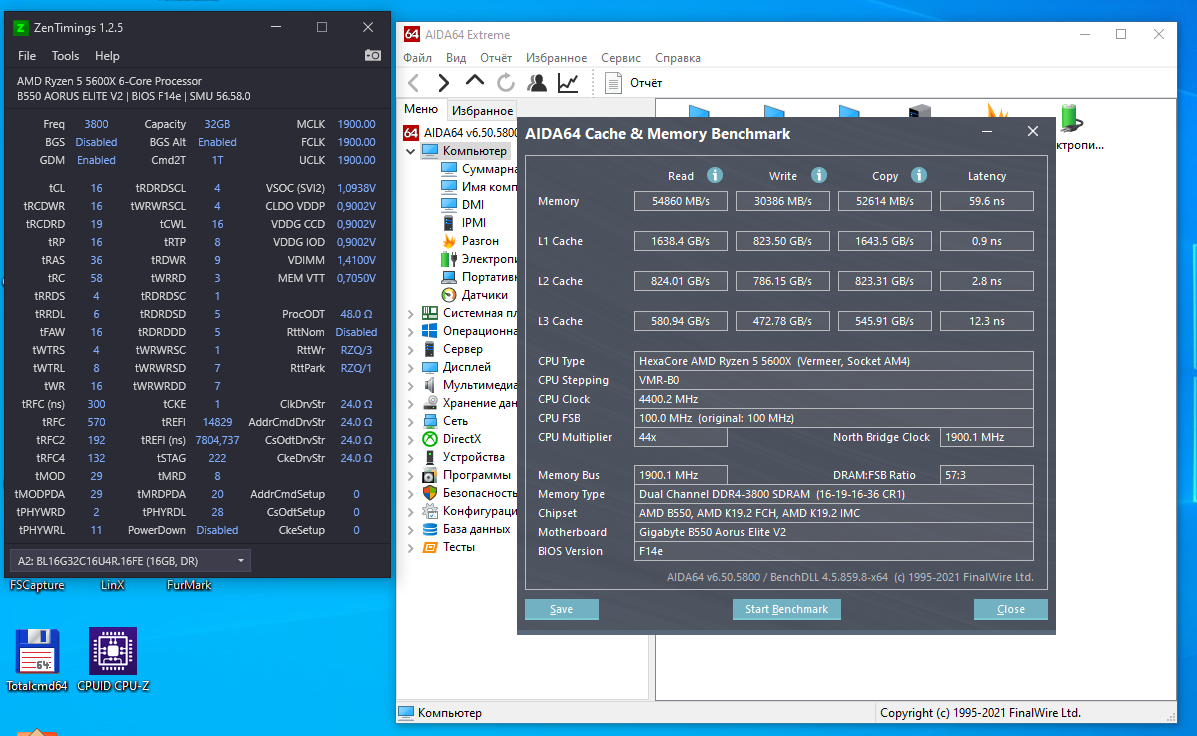Open the graph chart toolbar icon
This screenshot has width=1197, height=736.
pos(568,82)
